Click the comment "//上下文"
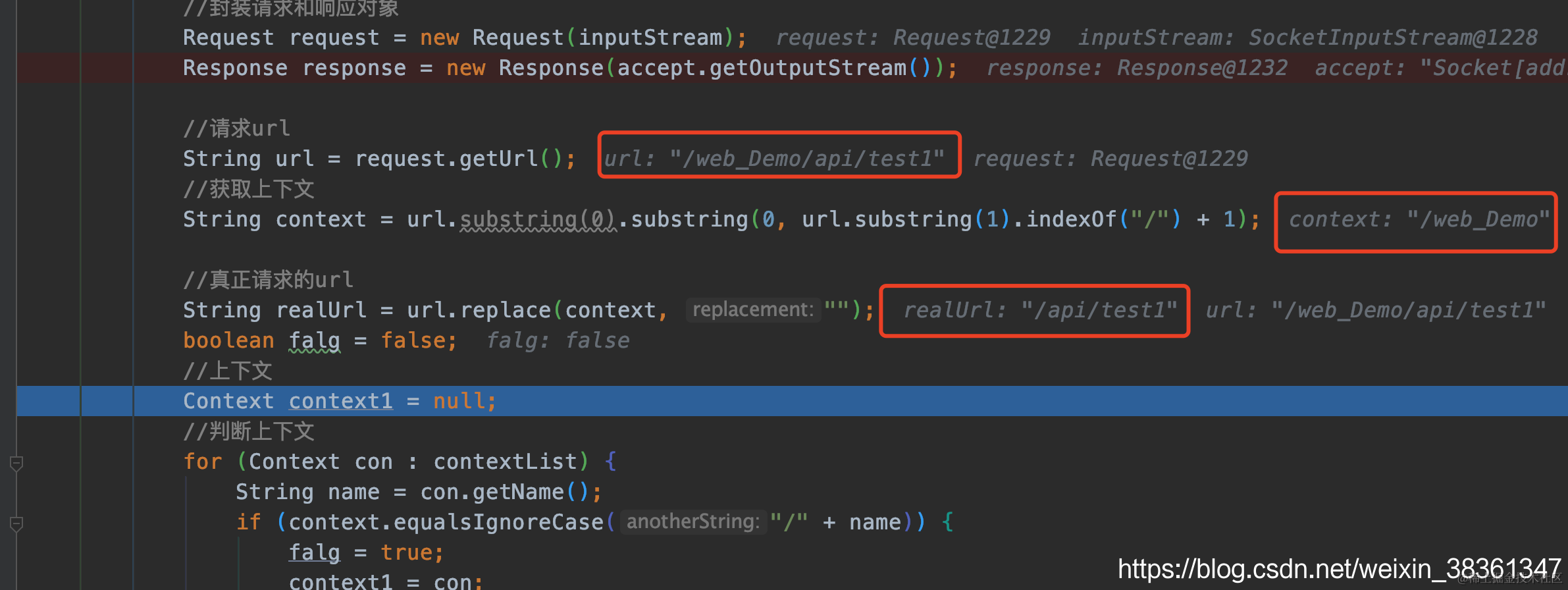Image resolution: width=1568 pixels, height=590 pixels. point(228,371)
